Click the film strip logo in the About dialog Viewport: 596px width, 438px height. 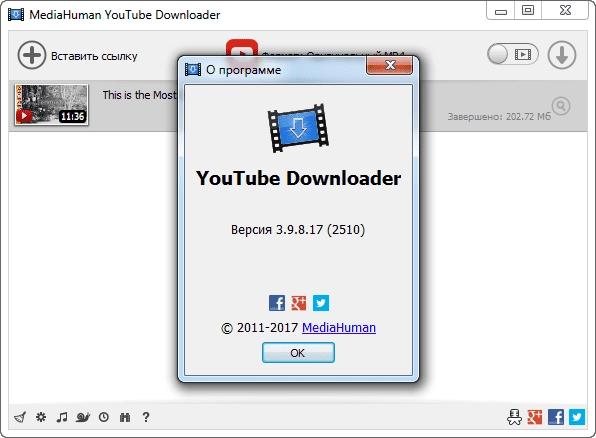[x=298, y=128]
